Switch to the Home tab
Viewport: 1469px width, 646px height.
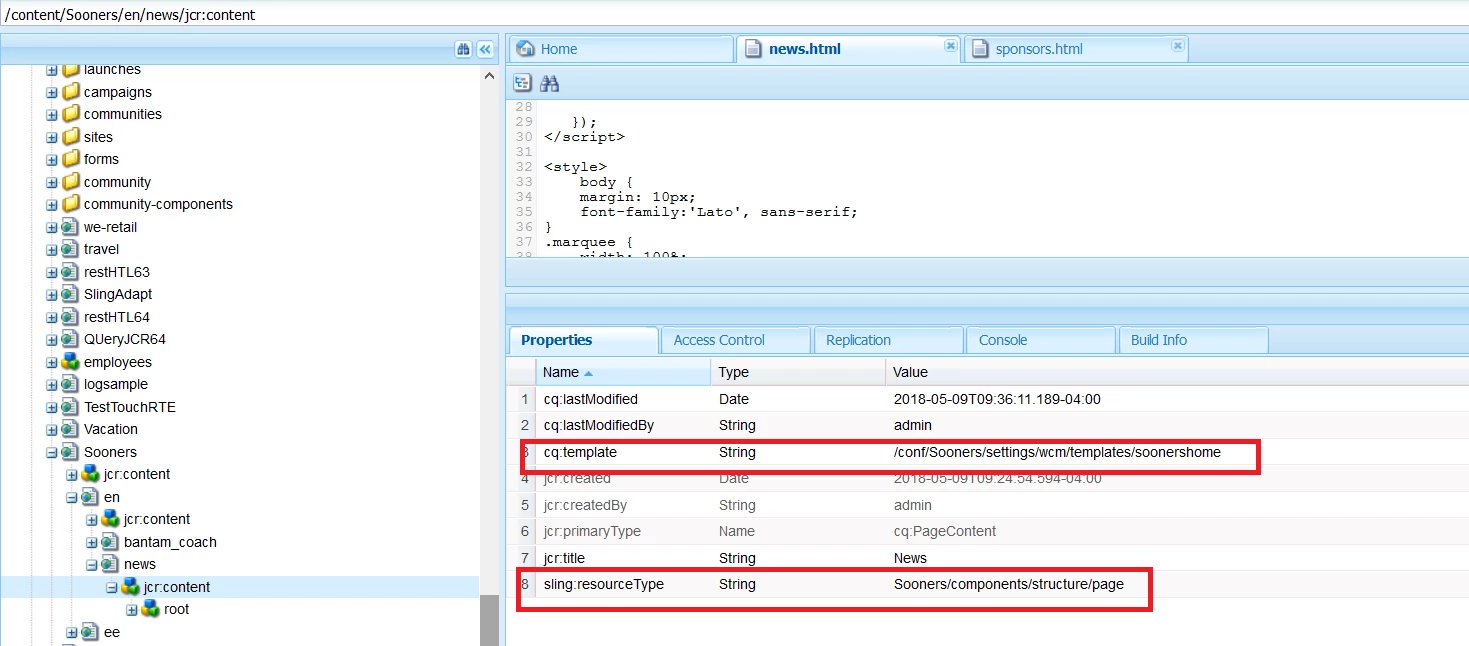(x=620, y=49)
